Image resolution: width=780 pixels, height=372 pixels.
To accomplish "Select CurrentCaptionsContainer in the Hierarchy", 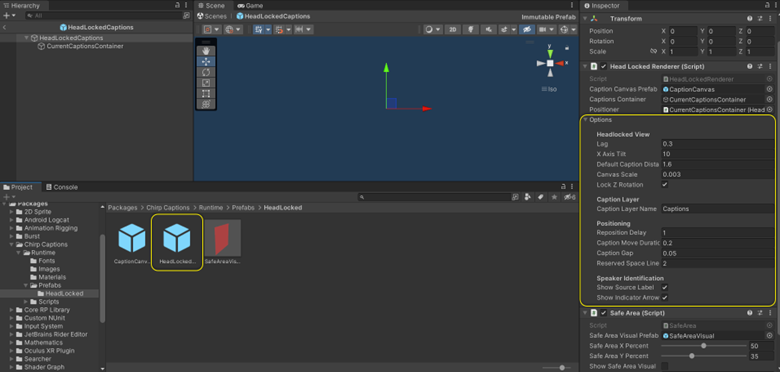I will tap(81, 46).
